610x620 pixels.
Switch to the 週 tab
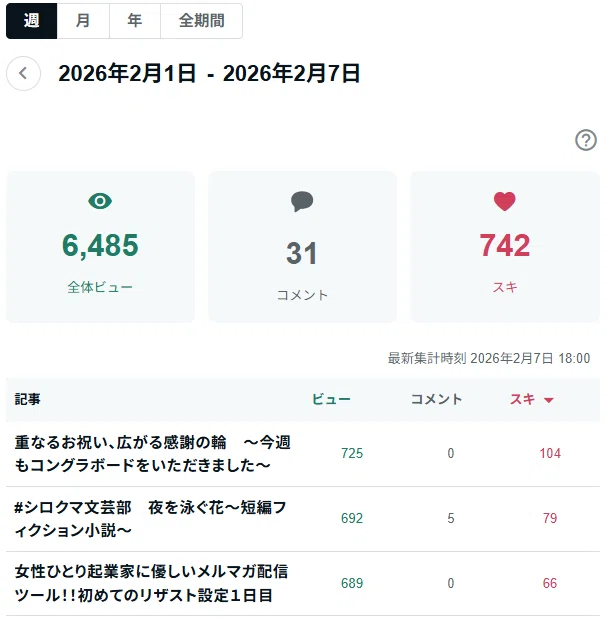coord(32,21)
